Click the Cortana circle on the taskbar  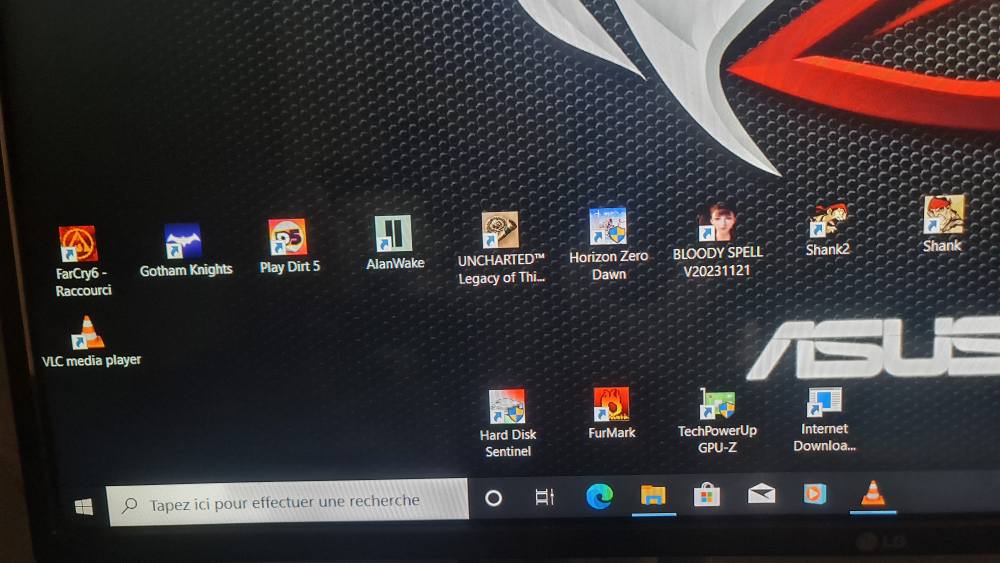coord(493,498)
